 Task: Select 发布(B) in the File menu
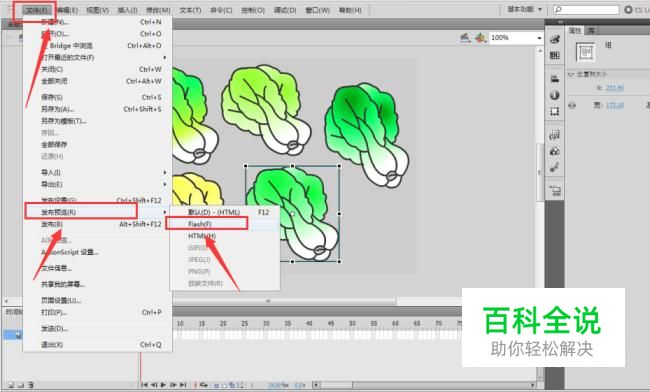[x=97, y=224]
